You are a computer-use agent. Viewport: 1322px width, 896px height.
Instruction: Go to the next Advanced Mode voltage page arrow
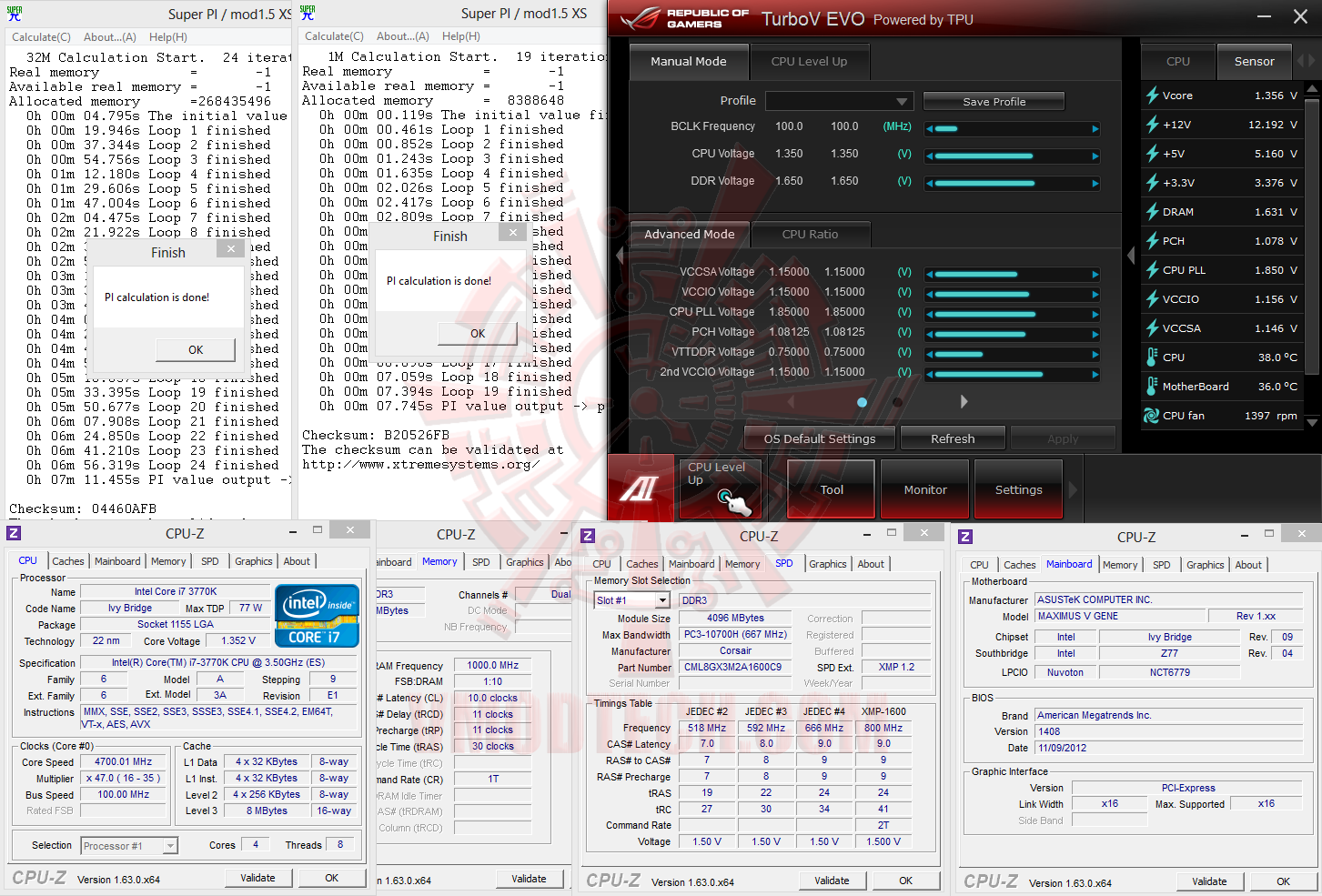click(x=964, y=401)
